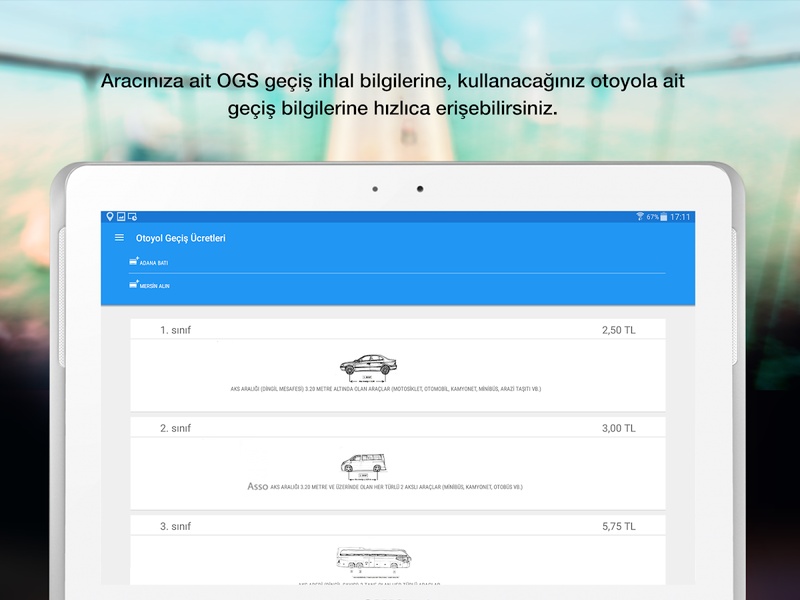Select the MERSİN ALIN exit station field
Screen dimensions: 800x600
(397, 285)
